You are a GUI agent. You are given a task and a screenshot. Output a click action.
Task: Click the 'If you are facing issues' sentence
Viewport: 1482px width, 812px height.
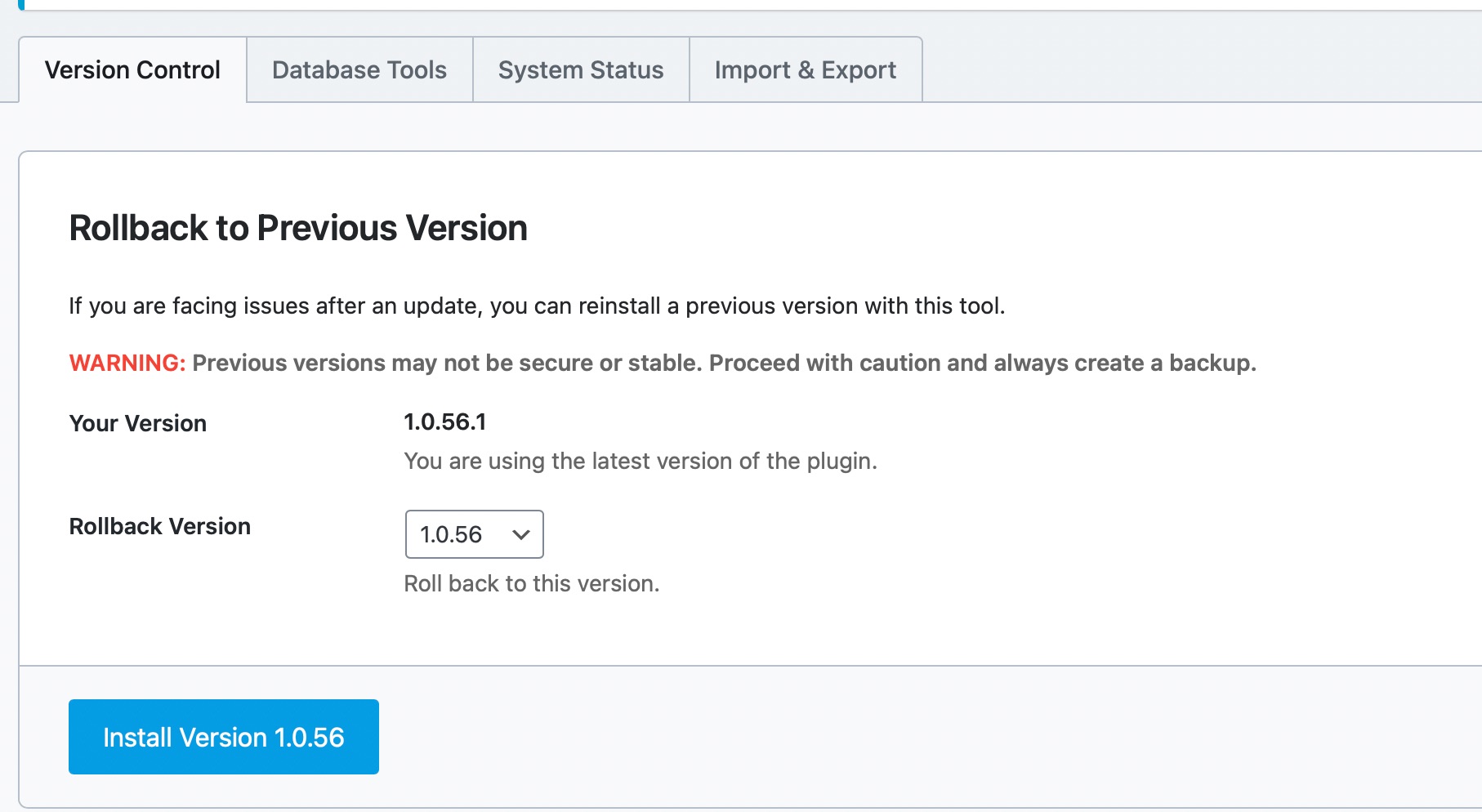(537, 306)
